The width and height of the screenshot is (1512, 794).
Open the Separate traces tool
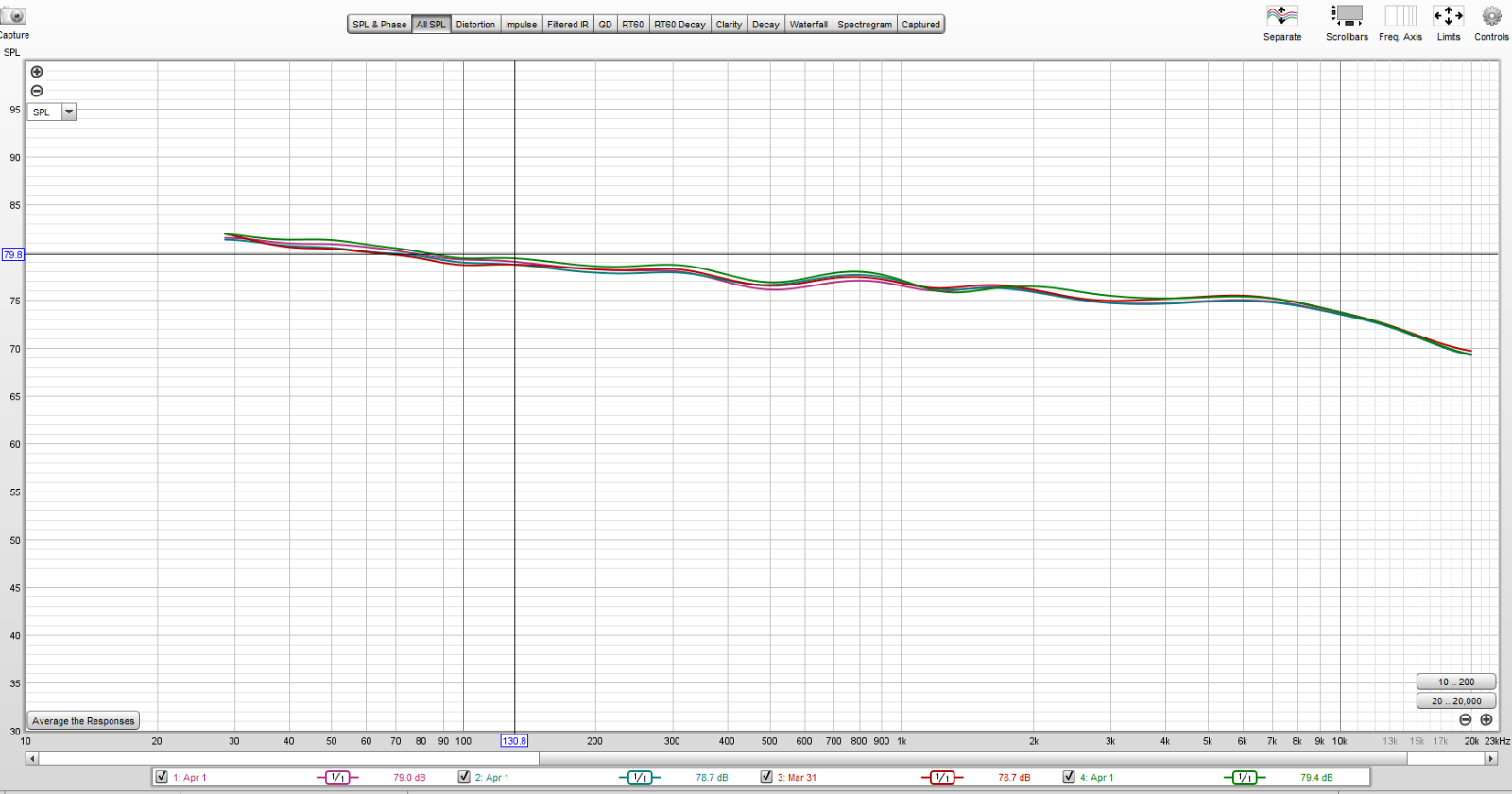pos(1282,16)
